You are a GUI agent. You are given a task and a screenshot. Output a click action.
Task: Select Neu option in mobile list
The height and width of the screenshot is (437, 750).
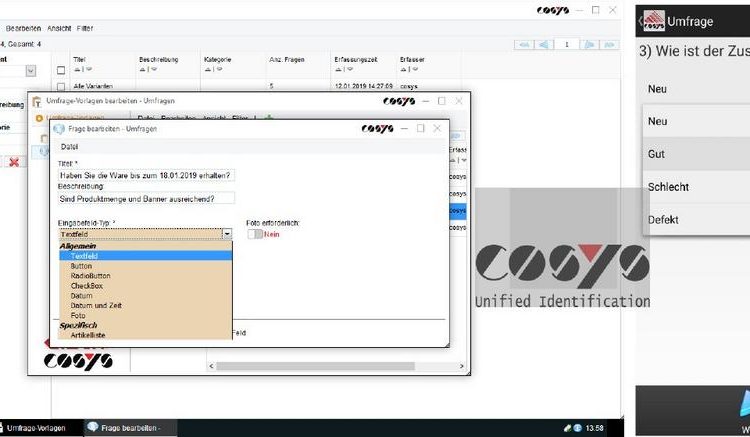click(696, 121)
